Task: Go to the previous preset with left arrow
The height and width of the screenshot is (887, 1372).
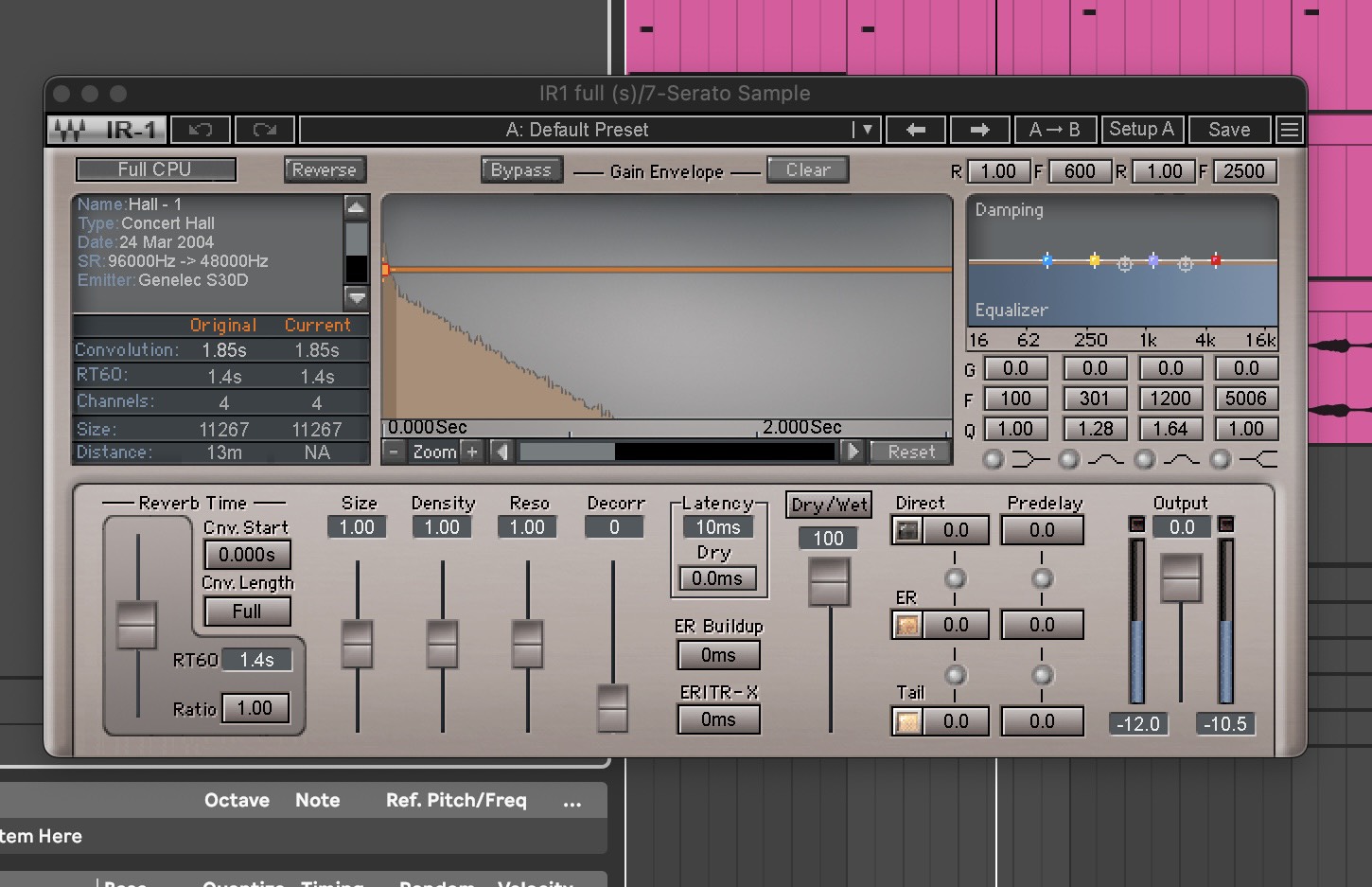Action: click(915, 130)
